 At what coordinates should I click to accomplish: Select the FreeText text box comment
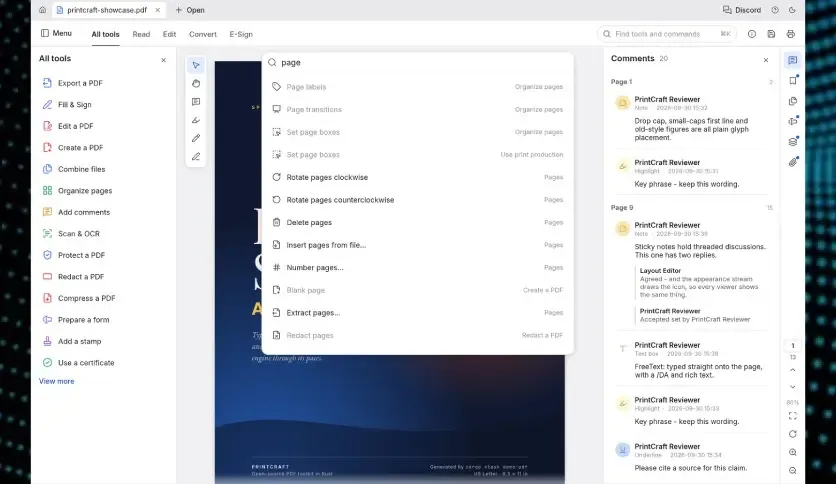(692, 360)
